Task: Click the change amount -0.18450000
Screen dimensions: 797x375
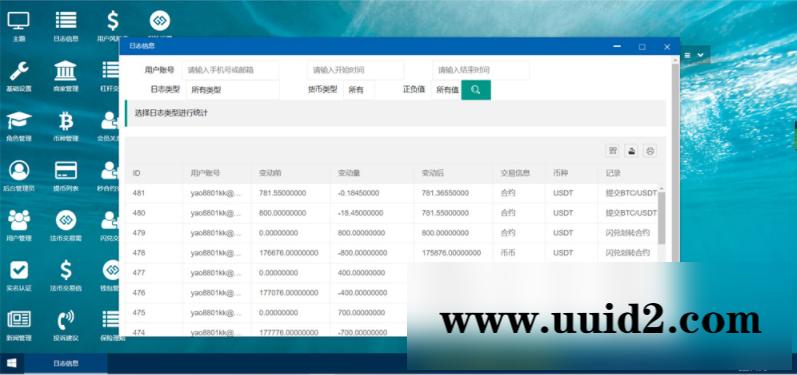Action: click(358, 193)
